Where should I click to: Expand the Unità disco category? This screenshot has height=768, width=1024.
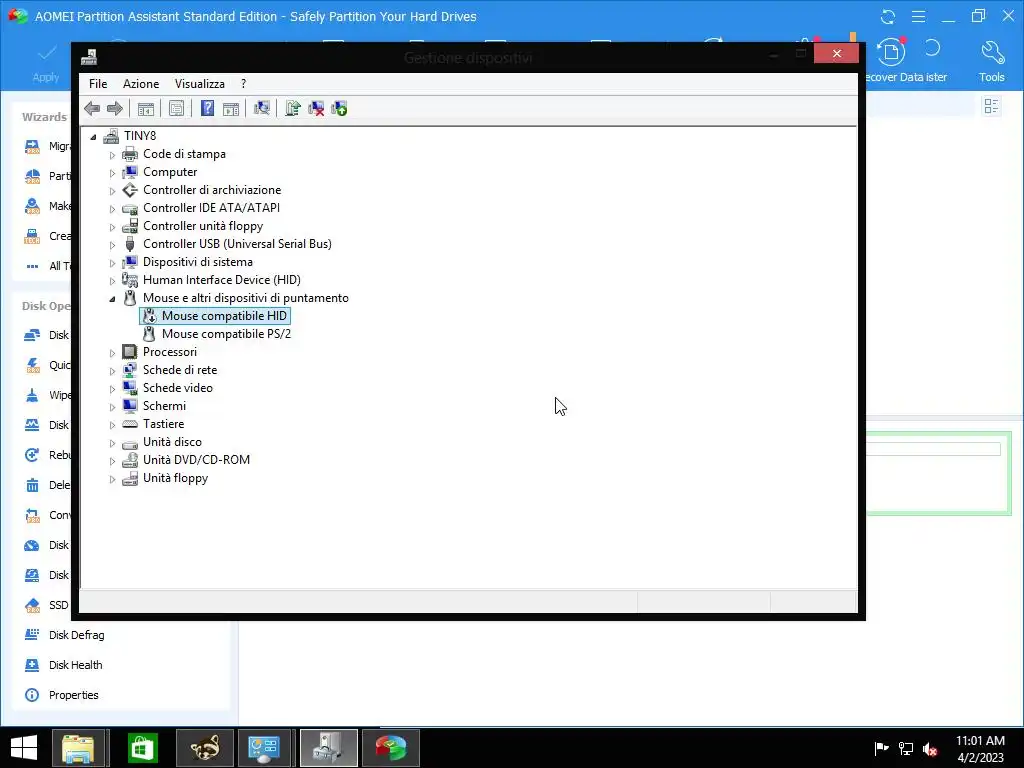coord(112,443)
